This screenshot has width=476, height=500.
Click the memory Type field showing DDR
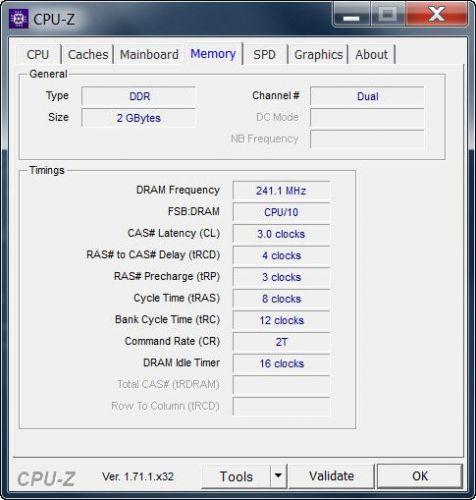pyautogui.click(x=138, y=96)
